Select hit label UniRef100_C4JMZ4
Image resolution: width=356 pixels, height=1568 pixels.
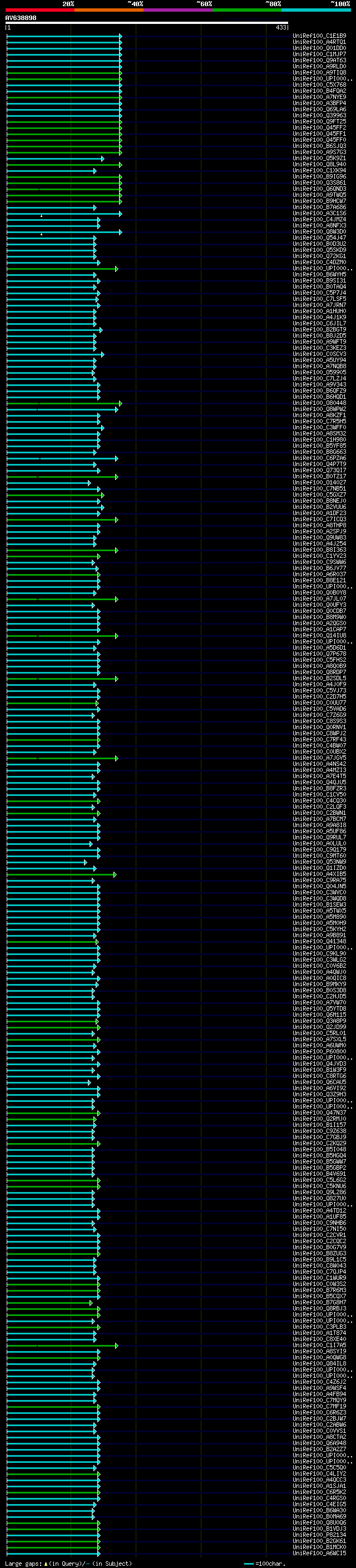point(319,219)
